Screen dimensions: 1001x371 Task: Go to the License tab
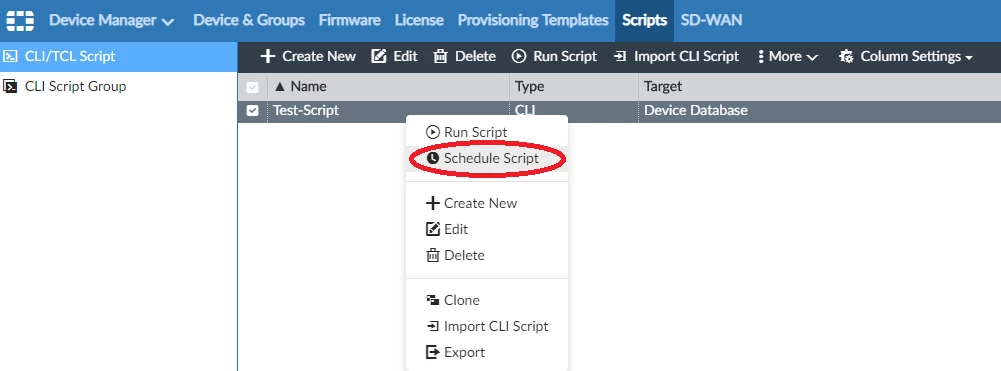(419, 20)
